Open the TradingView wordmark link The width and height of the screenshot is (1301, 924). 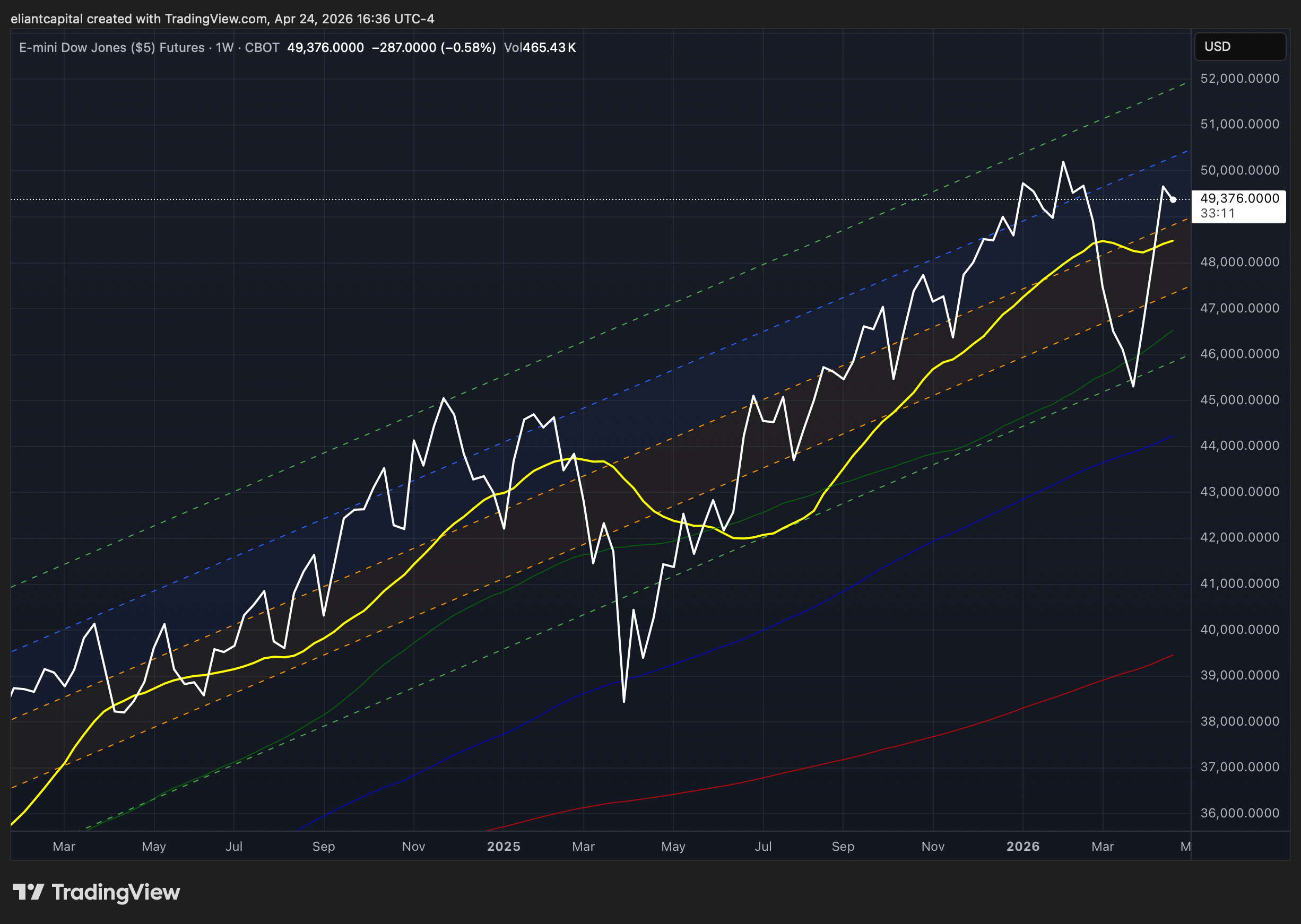pyautogui.click(x=116, y=892)
